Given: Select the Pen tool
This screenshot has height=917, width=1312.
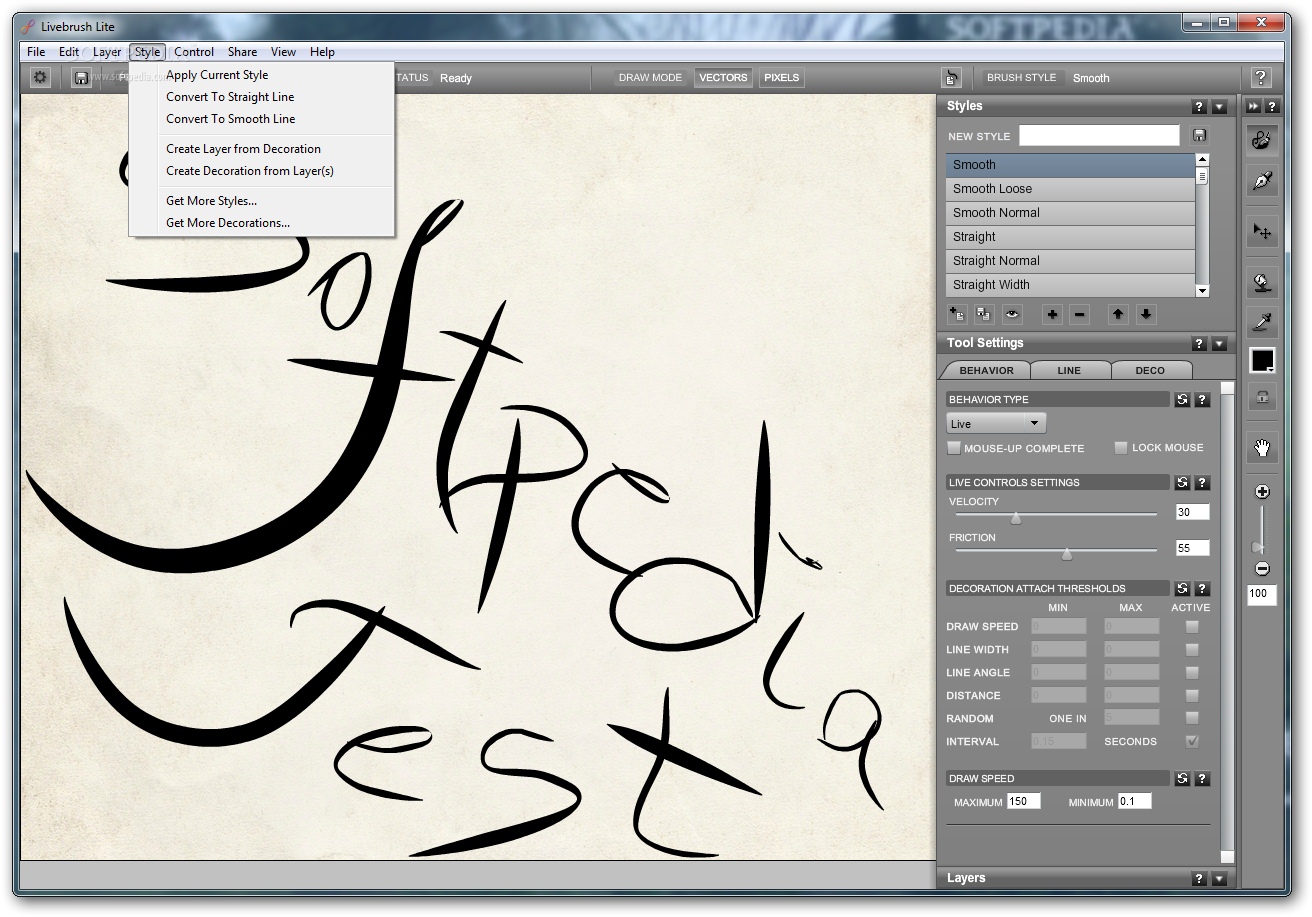Looking at the screenshot, I should click(1262, 181).
